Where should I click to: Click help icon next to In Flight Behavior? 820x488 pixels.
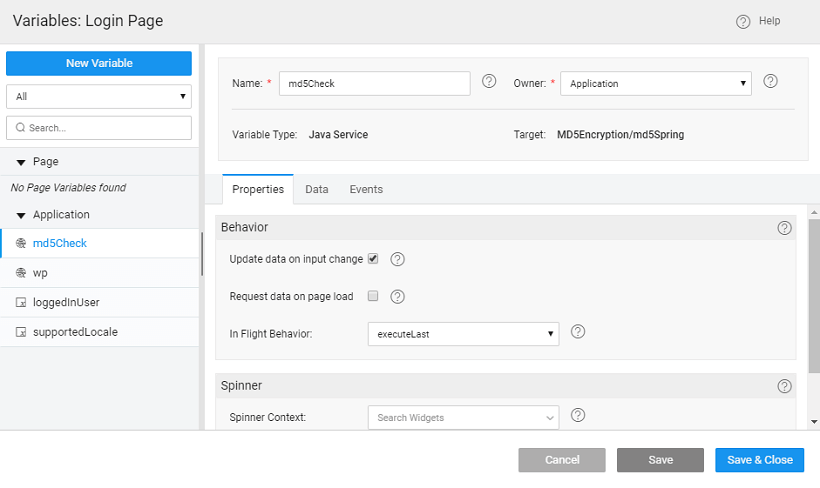[x=577, y=333]
